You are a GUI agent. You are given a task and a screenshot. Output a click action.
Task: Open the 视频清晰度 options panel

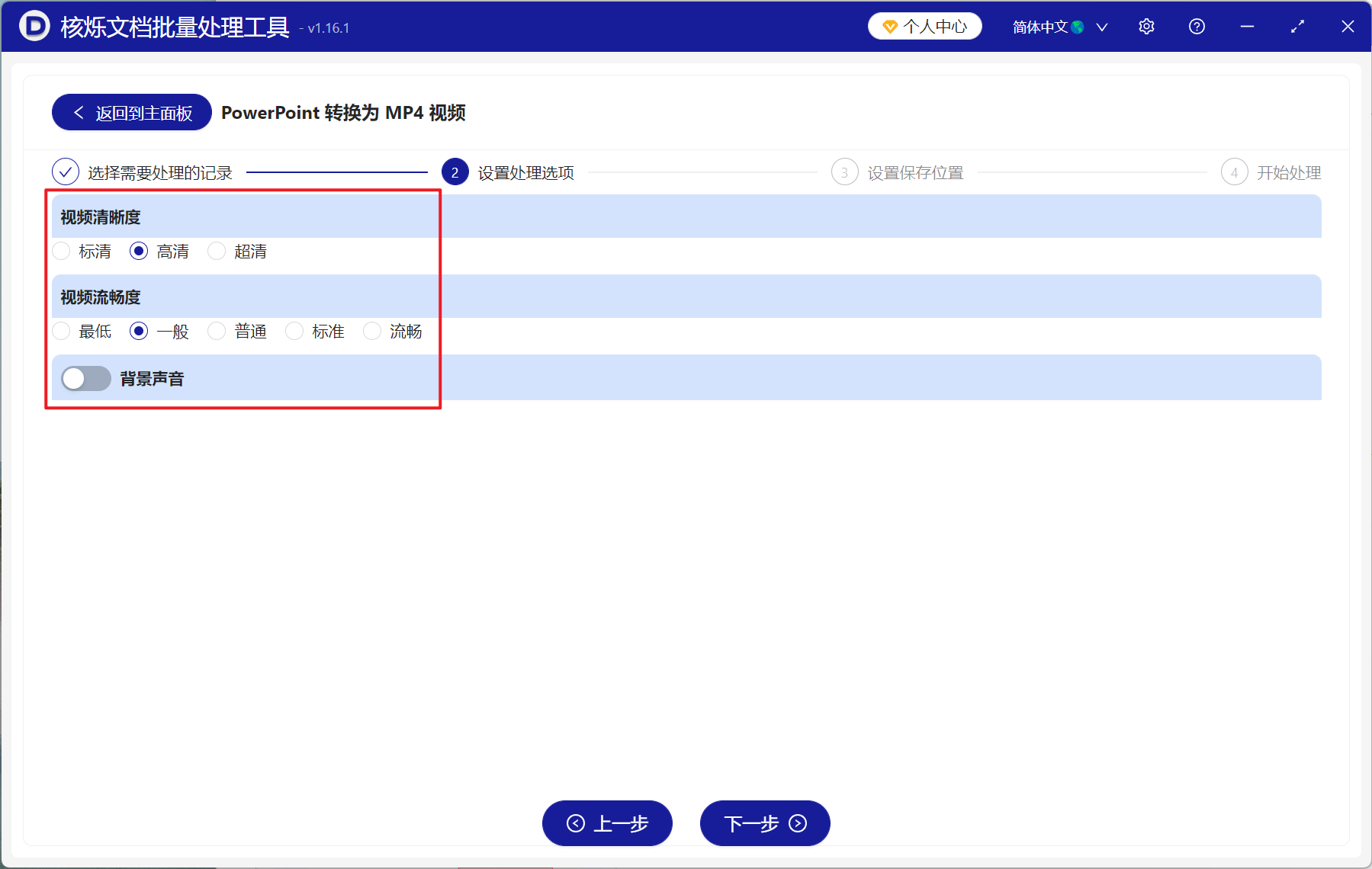(99, 216)
